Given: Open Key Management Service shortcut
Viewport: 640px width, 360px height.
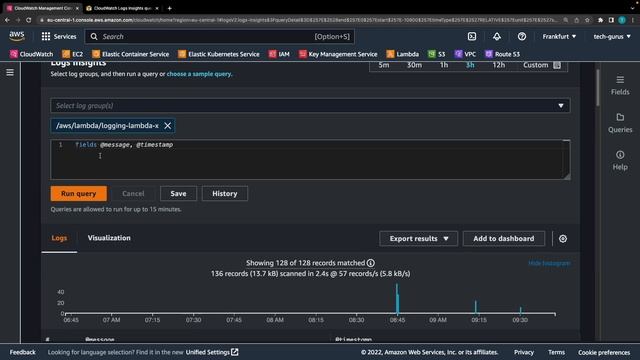Looking at the screenshot, I should click(338, 54).
